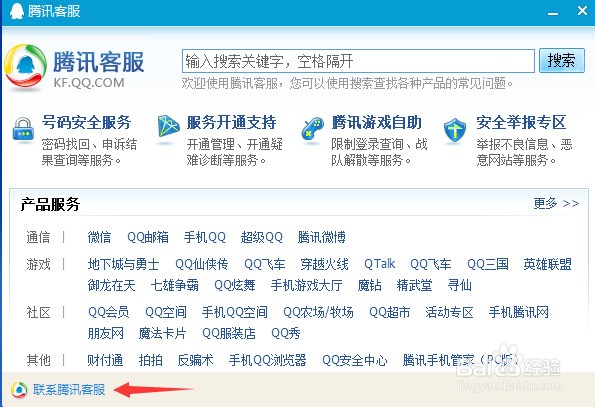This screenshot has height=407, width=595.
Task: Click the padlock icon for account security service
Action: (23, 129)
